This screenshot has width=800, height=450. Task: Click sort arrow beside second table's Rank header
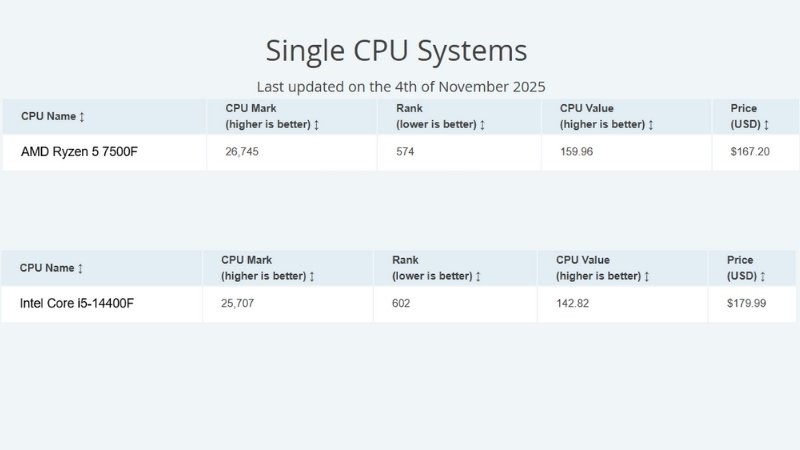(x=478, y=276)
